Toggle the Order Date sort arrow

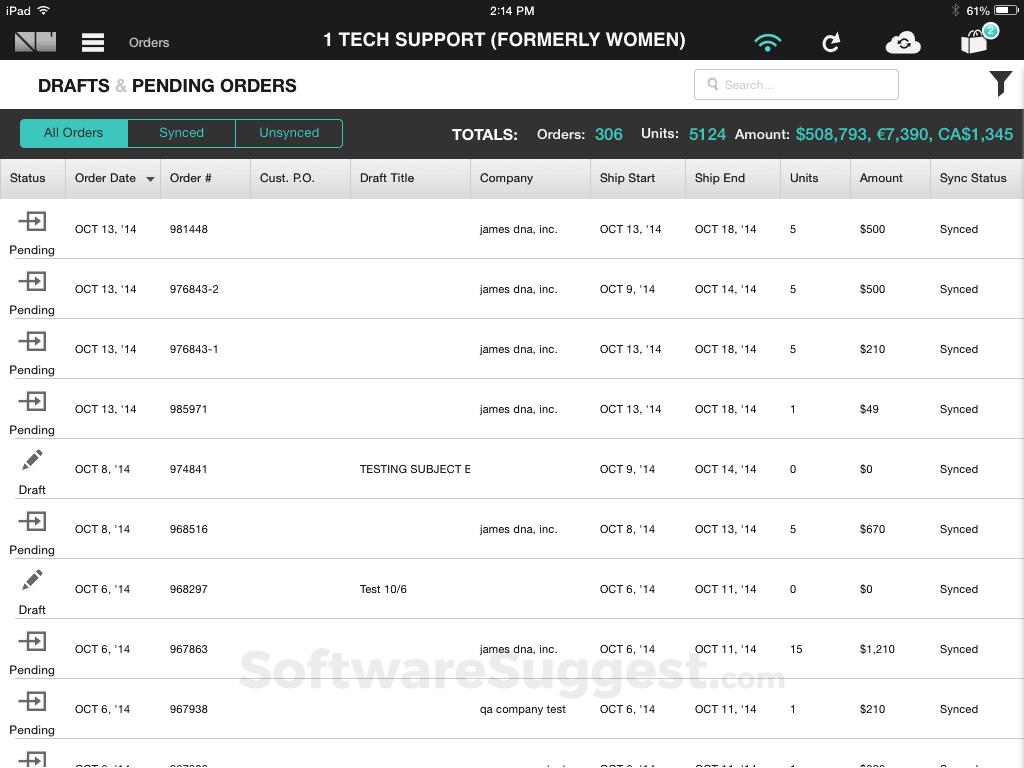click(151, 179)
